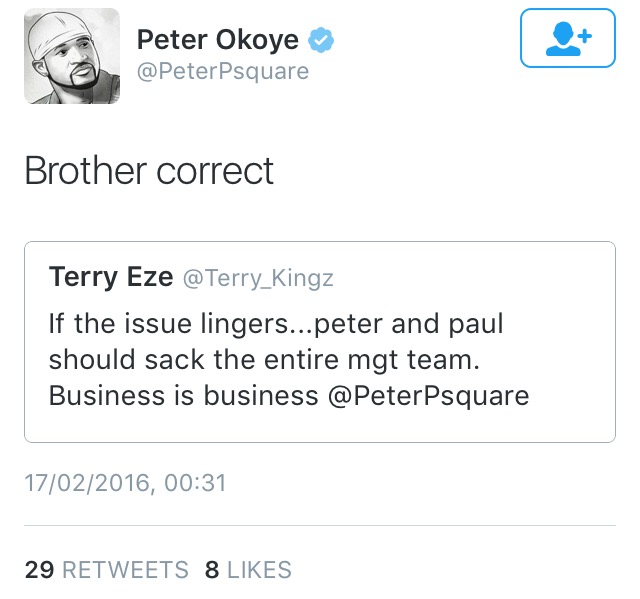Open Peter Okoye's profile avatar
This screenshot has width=640, height=599.
72,55
